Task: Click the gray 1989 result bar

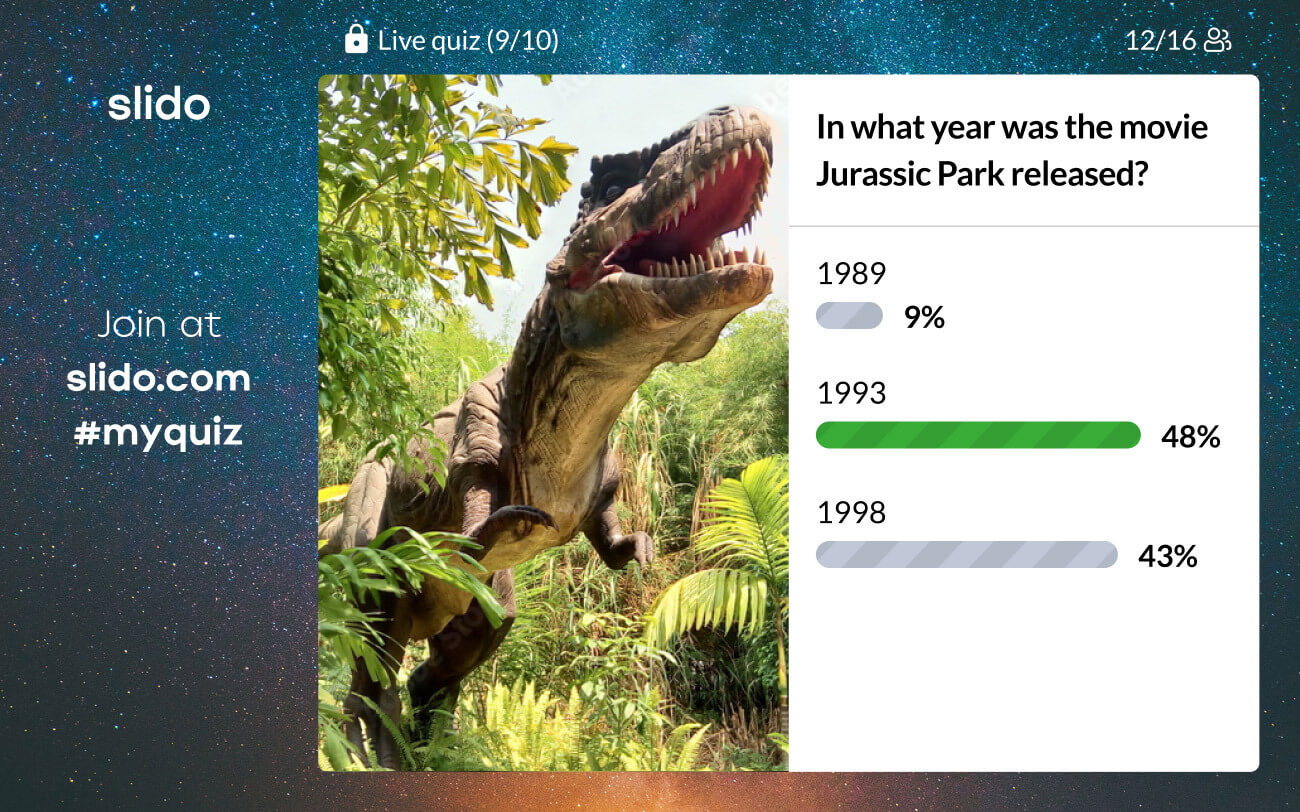Action: point(849,316)
